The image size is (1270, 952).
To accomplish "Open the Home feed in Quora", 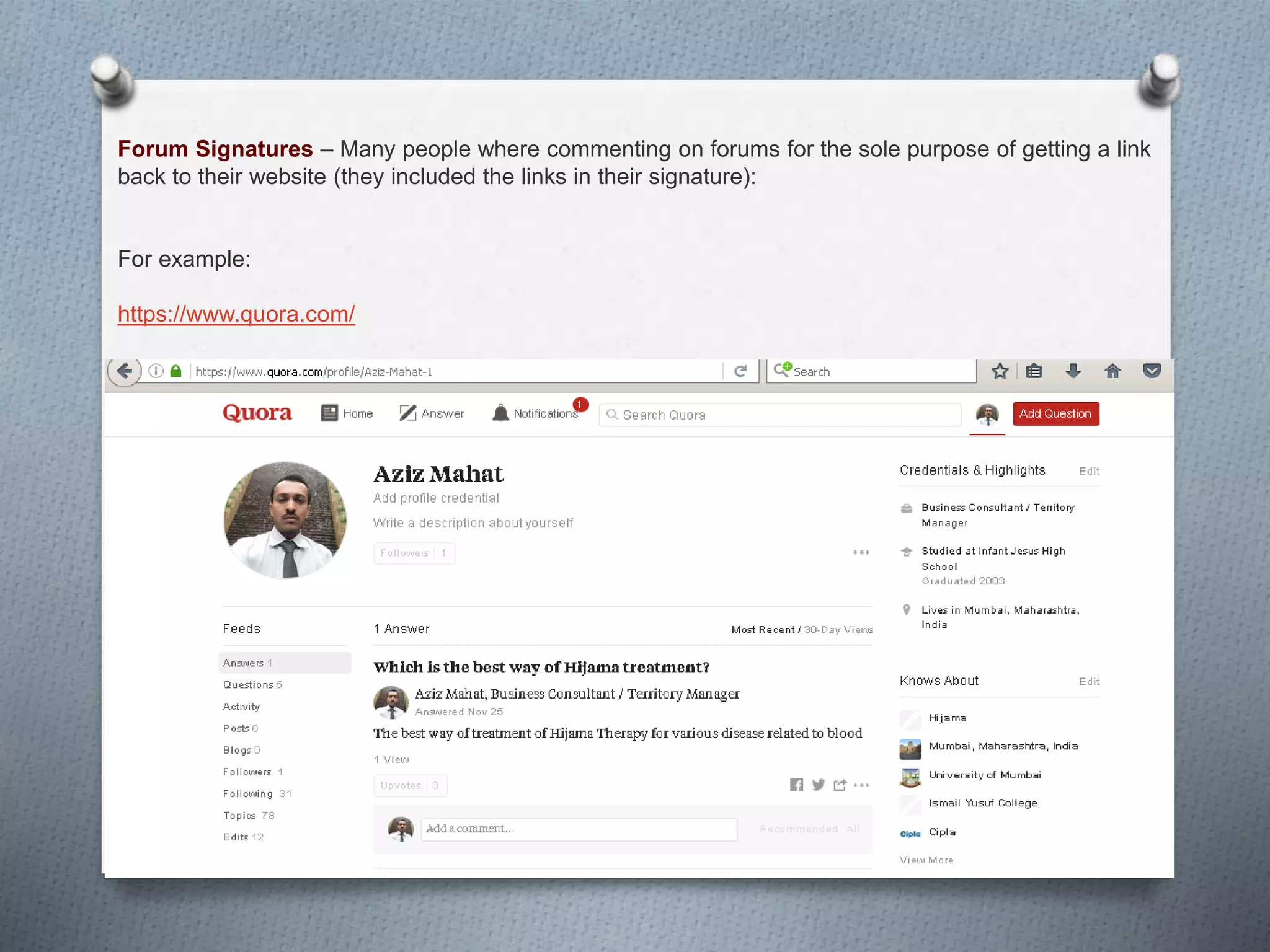I will pos(347,413).
